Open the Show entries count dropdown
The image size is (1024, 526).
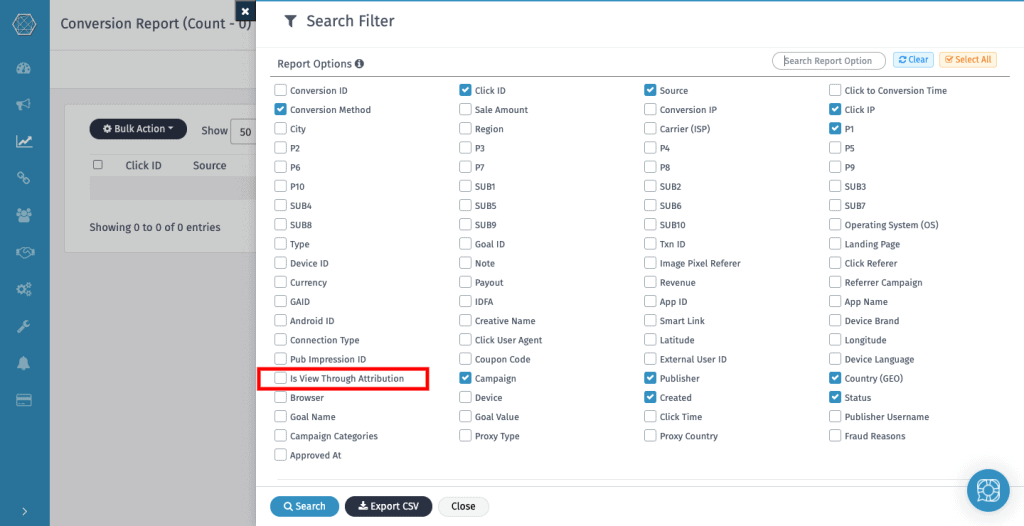(243, 131)
